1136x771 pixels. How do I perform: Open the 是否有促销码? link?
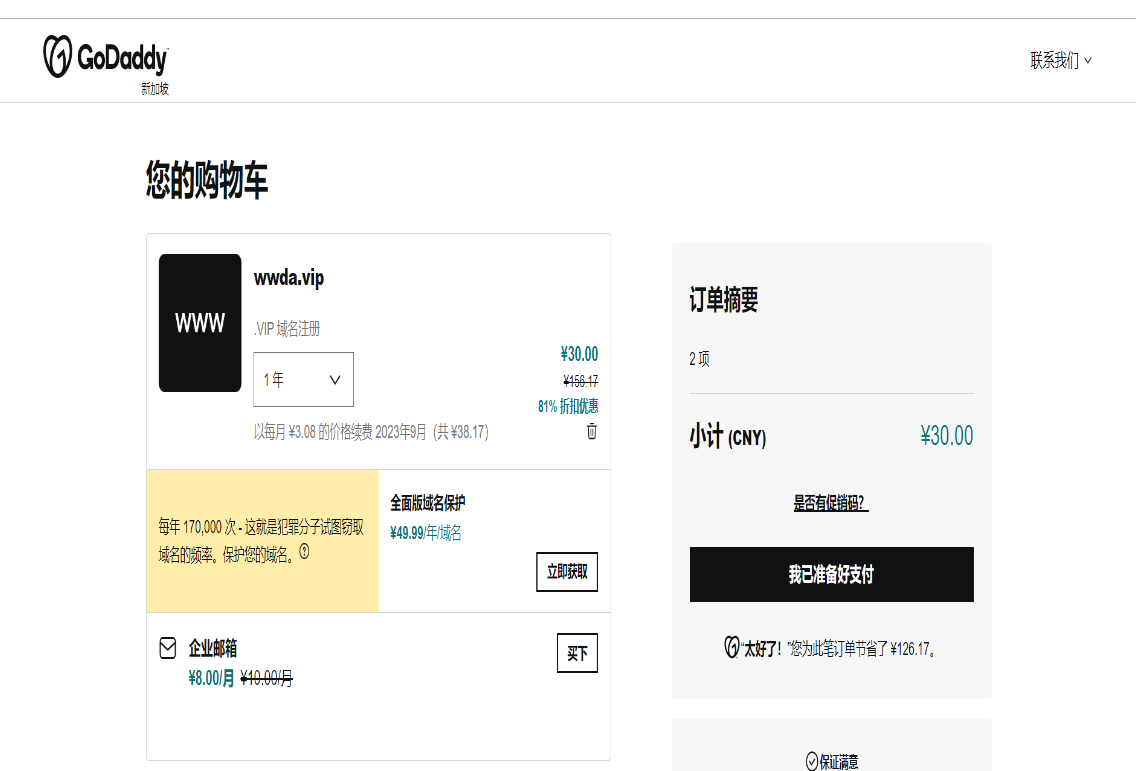[831, 503]
